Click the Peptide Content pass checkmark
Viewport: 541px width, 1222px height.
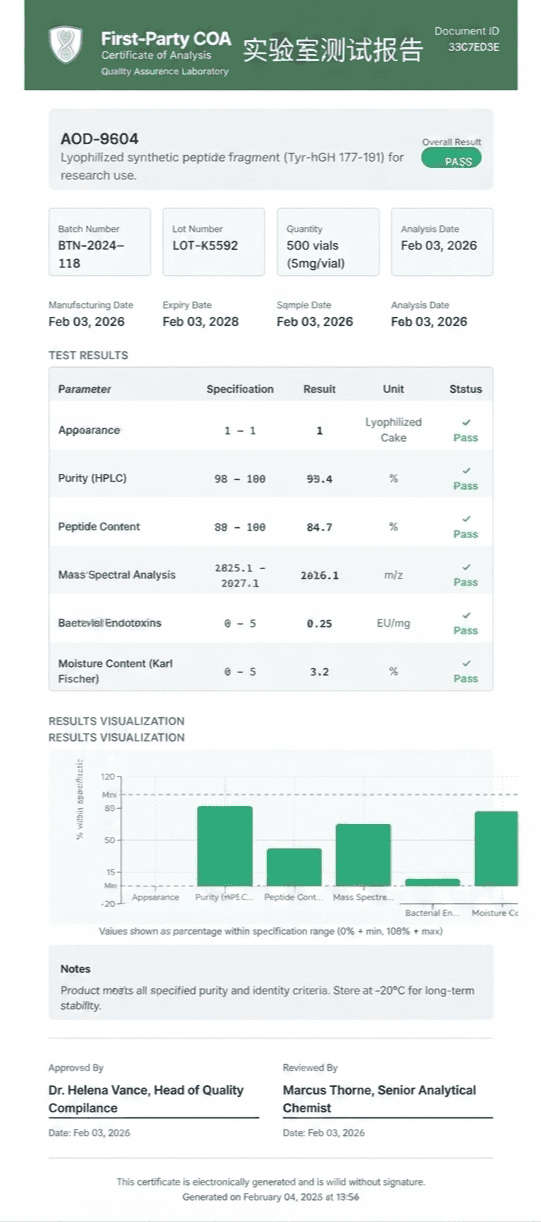(x=466, y=518)
